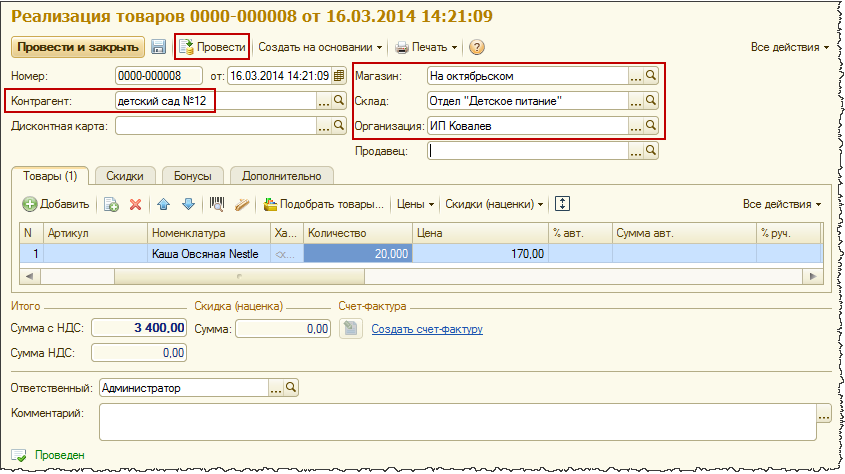
Task: Open help with the question mark icon
Action: [x=476, y=47]
